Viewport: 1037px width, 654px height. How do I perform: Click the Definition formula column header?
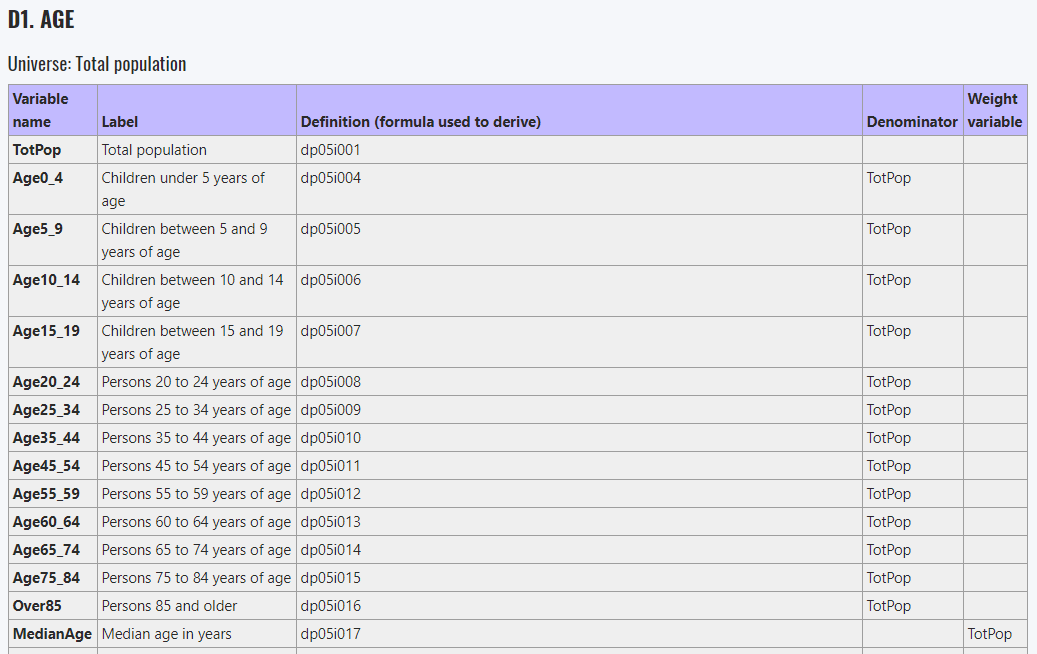click(x=420, y=122)
